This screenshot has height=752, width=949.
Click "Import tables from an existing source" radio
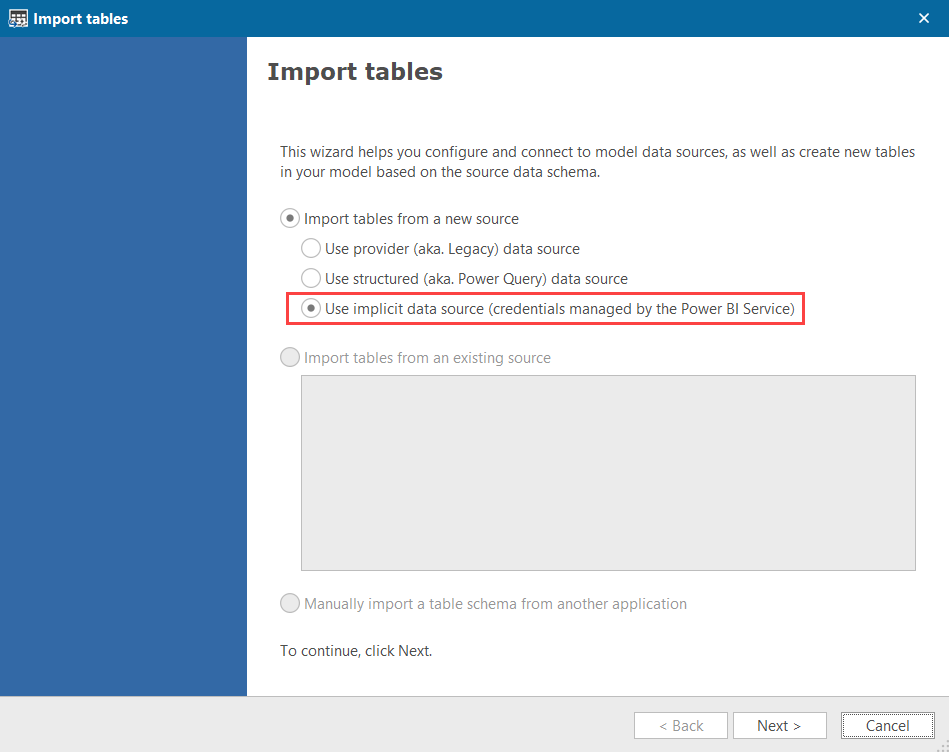click(290, 357)
